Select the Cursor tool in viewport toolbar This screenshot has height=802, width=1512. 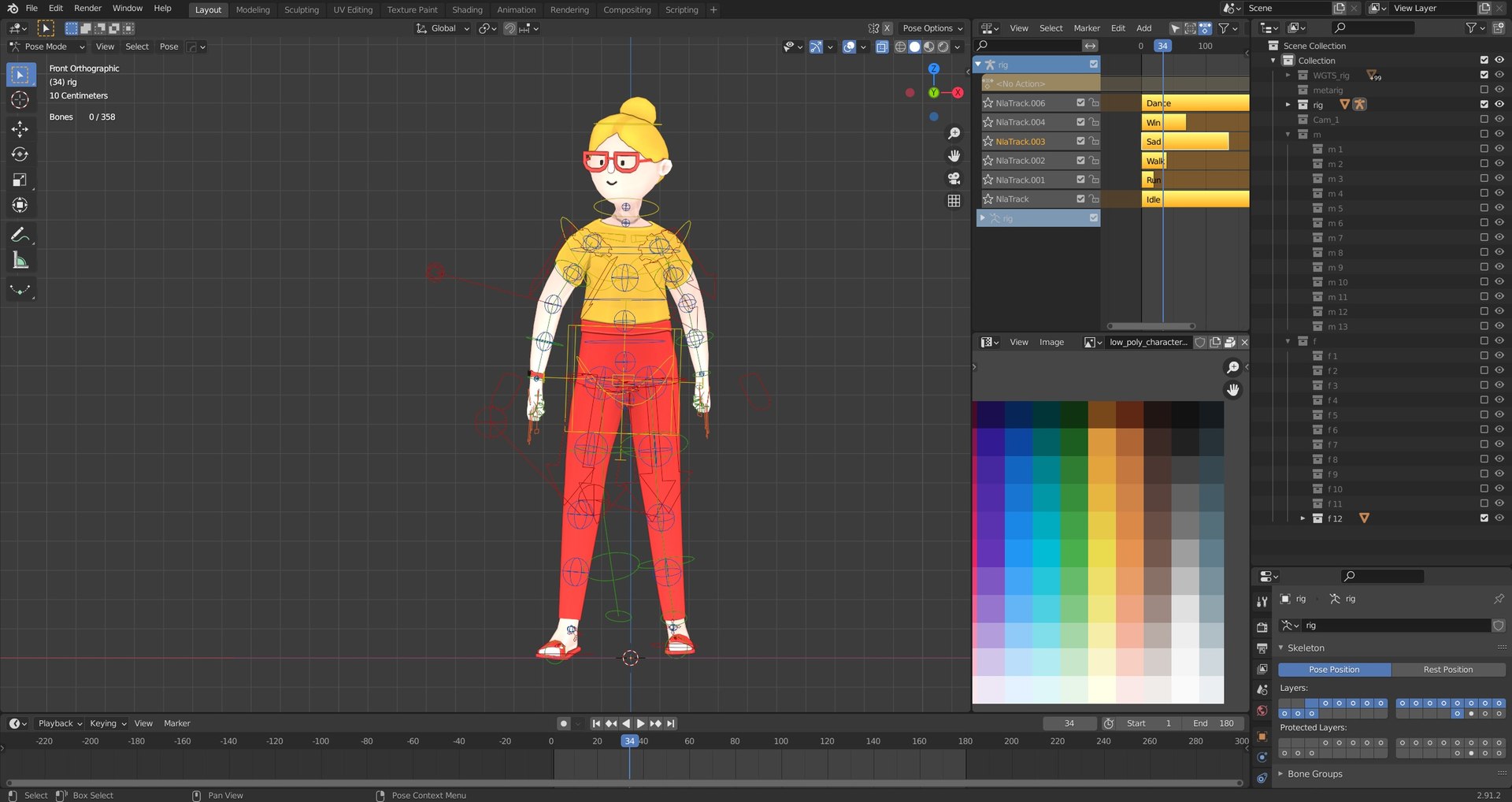pyautogui.click(x=20, y=100)
